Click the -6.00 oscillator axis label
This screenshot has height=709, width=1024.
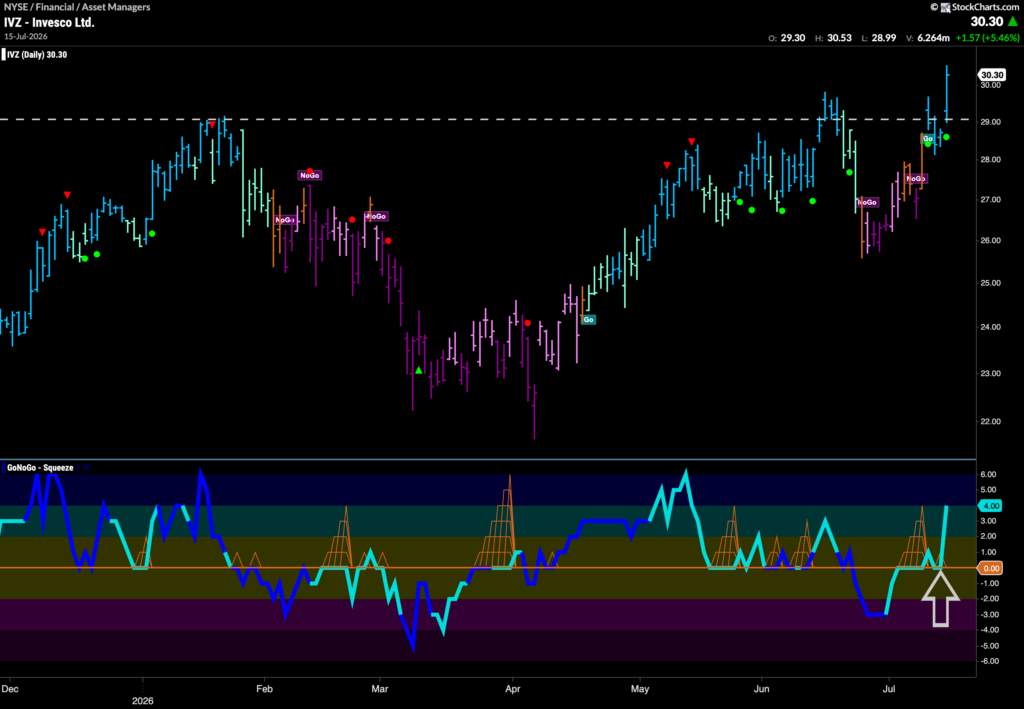point(989,661)
